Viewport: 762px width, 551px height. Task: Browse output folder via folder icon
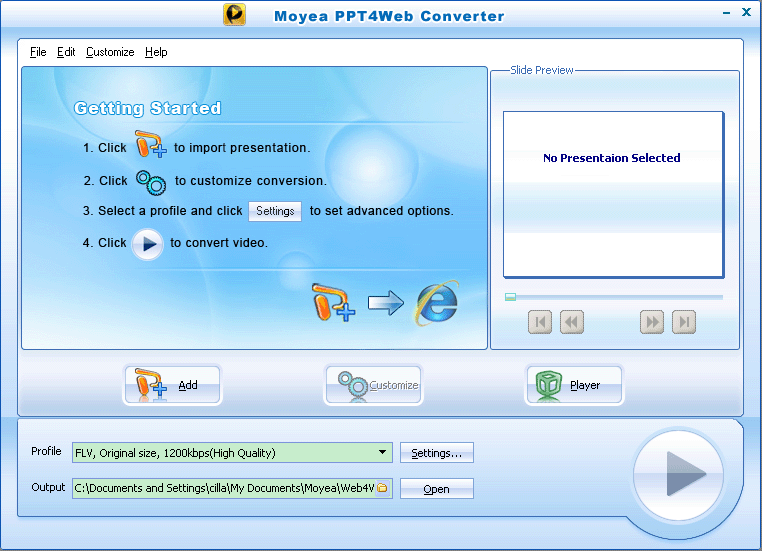pyautogui.click(x=383, y=488)
